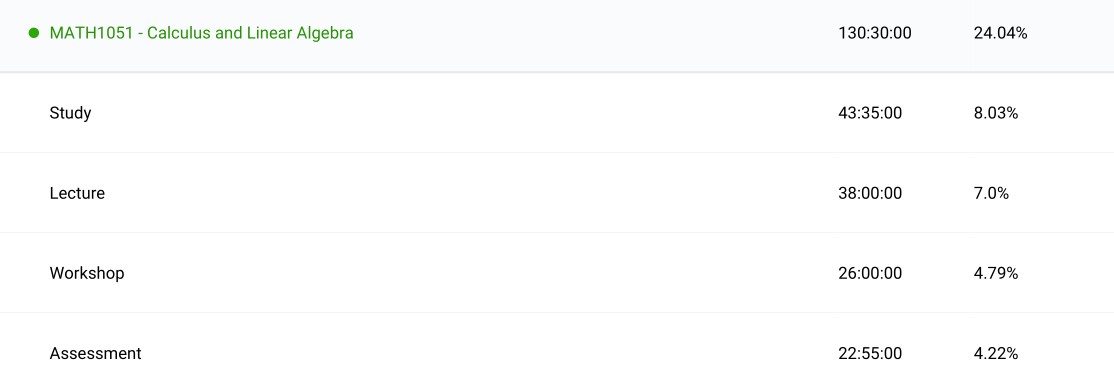The width and height of the screenshot is (1114, 383).
Task: Click the 8.03% Study percentage
Action: click(995, 113)
